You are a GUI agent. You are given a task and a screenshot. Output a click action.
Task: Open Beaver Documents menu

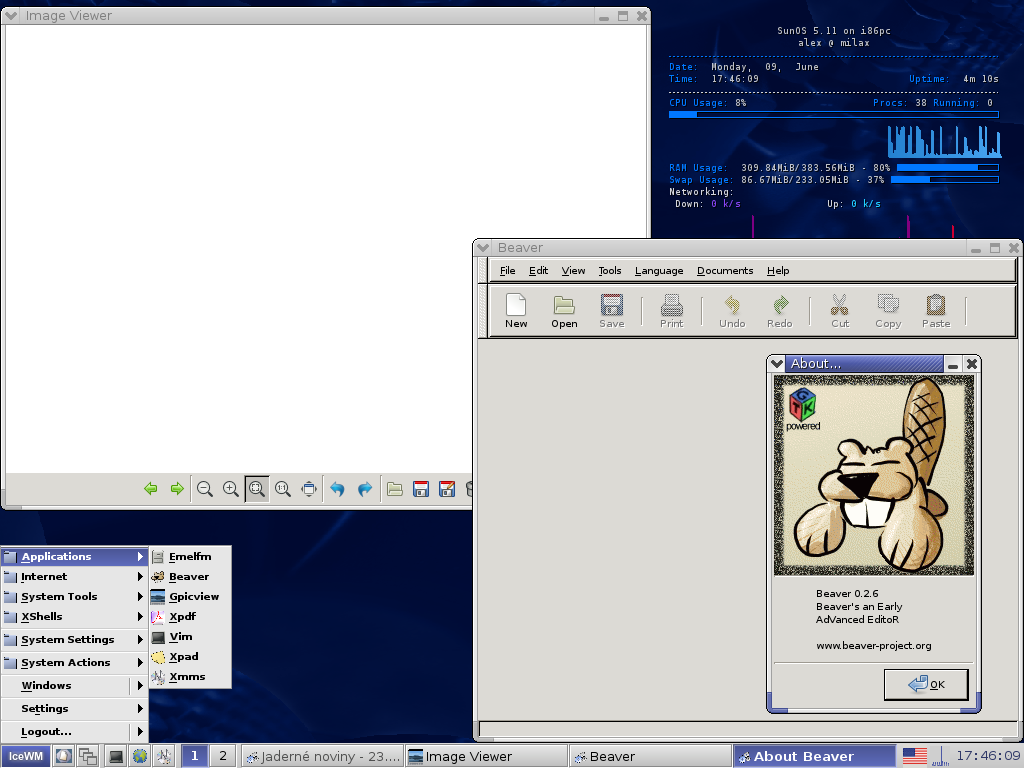(x=725, y=270)
